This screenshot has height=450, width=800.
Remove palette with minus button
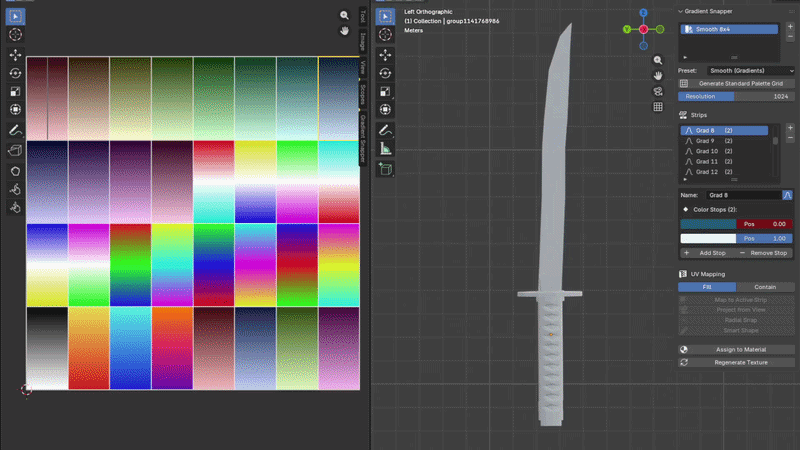pyautogui.click(x=790, y=37)
